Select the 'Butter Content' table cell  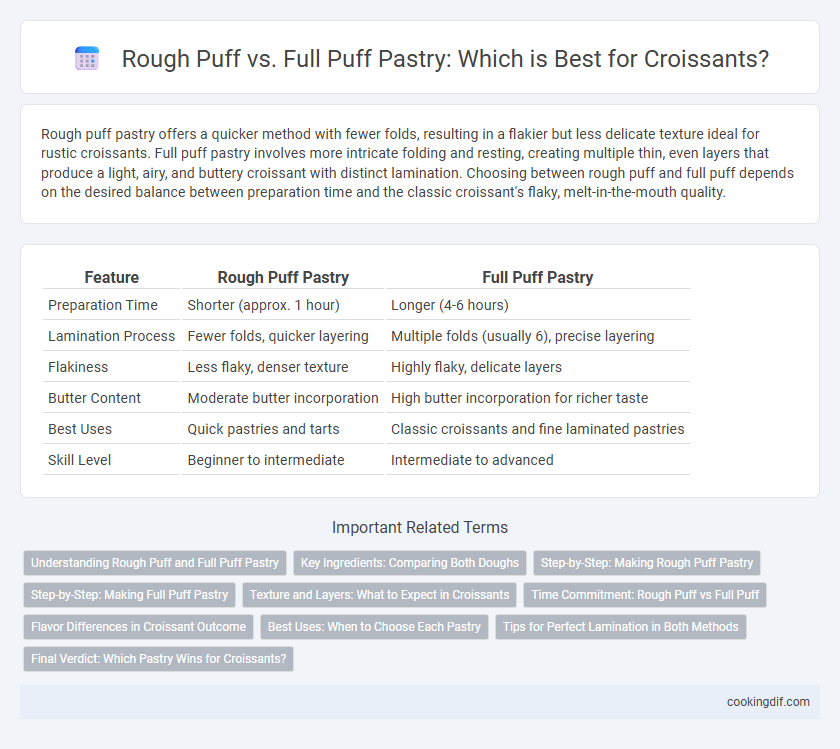click(x=94, y=398)
